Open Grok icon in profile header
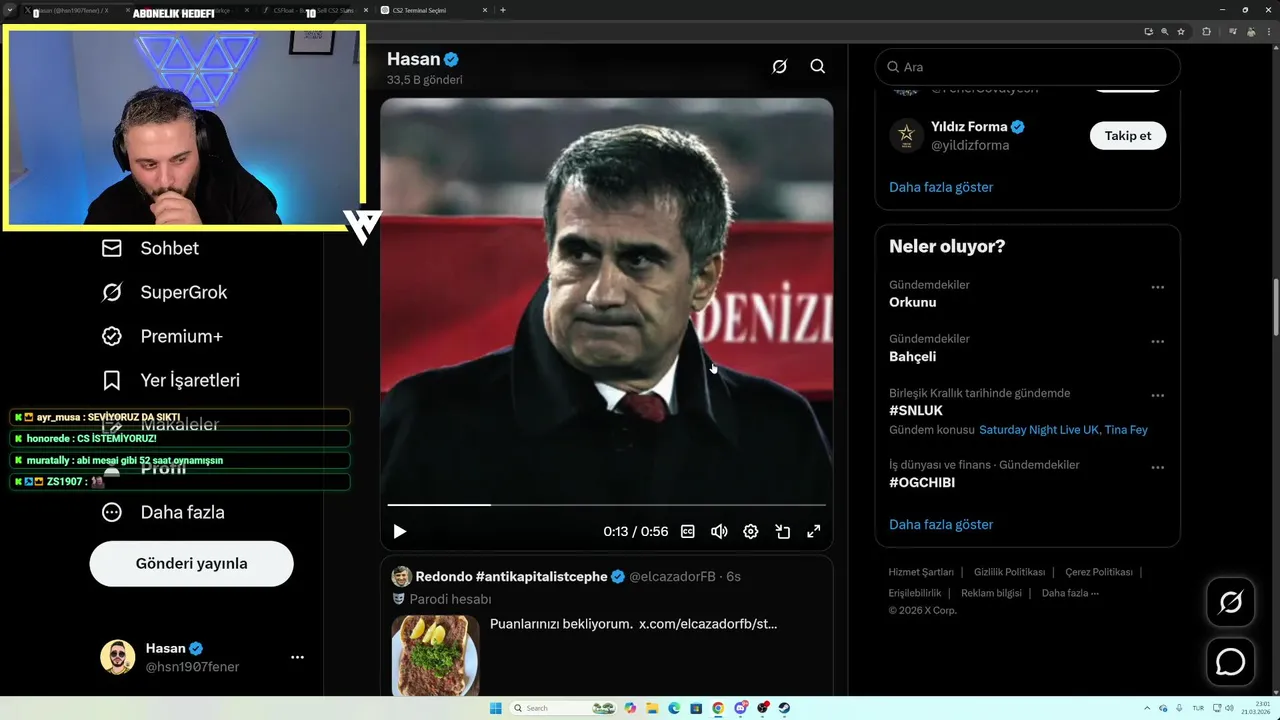Image resolution: width=1280 pixels, height=720 pixels. [779, 67]
